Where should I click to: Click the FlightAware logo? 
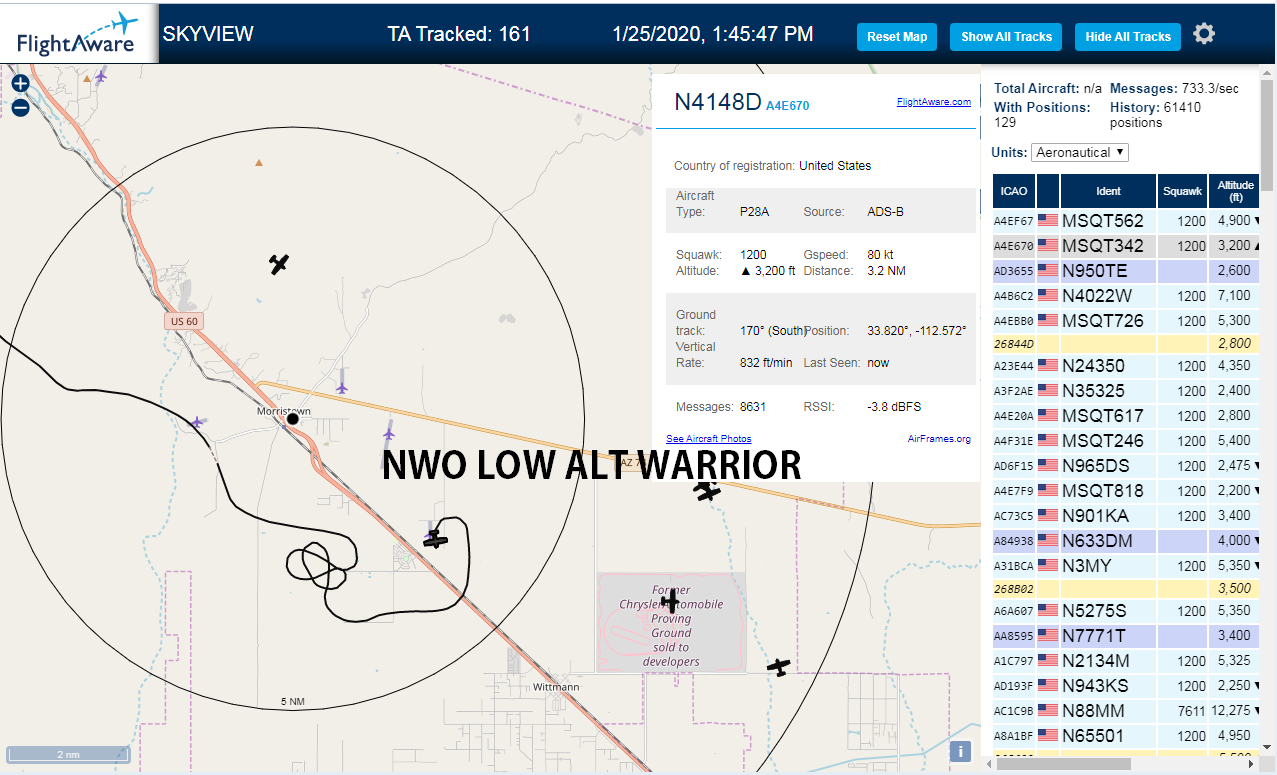pos(78,34)
